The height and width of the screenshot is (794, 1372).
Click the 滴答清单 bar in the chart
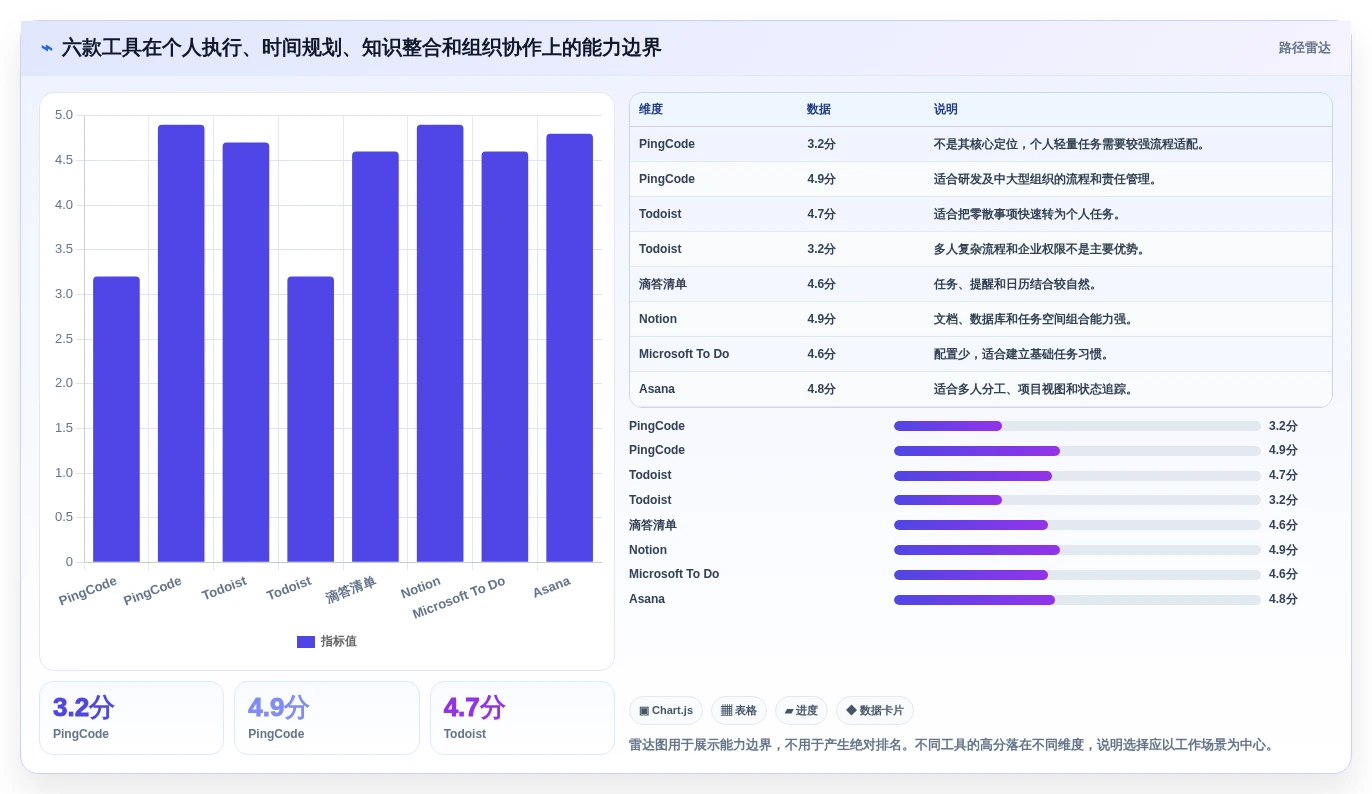coord(375,357)
